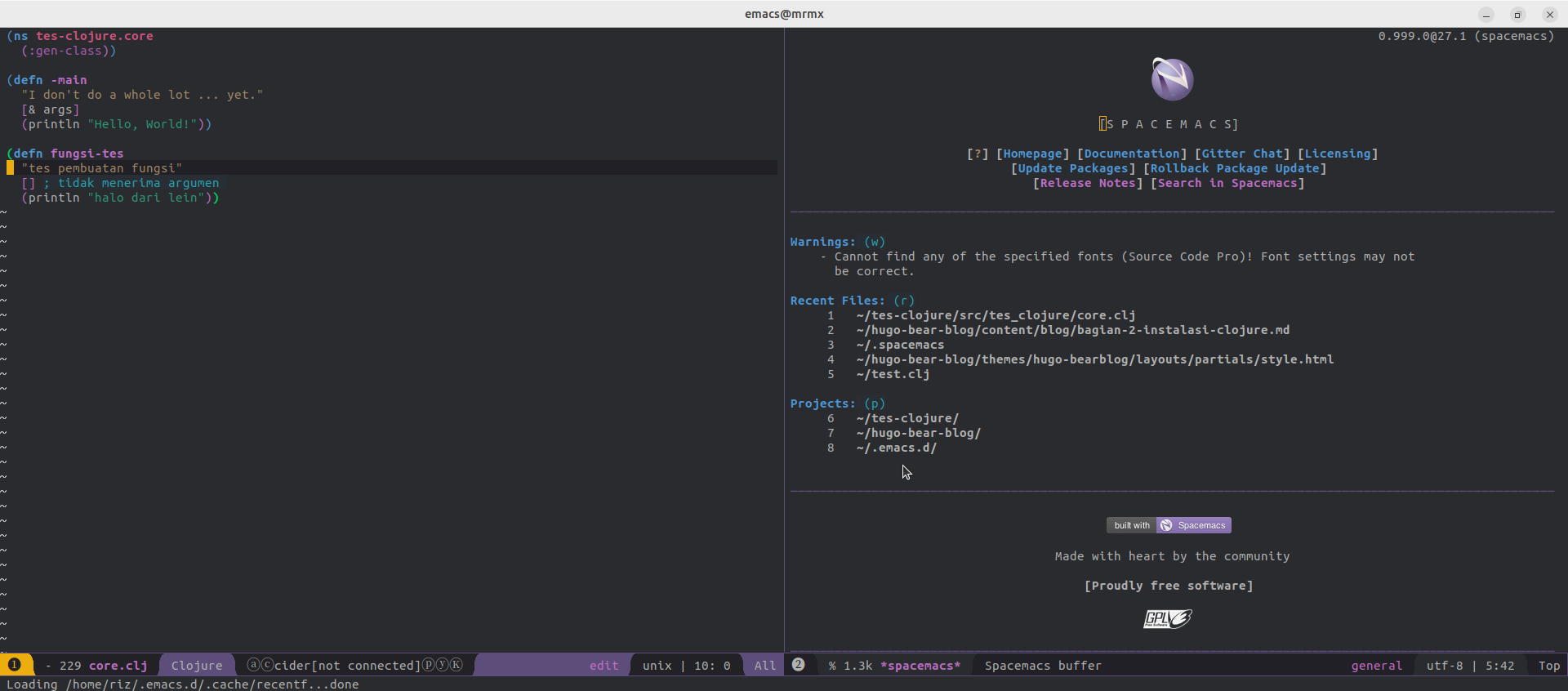Toggle the circled-c minor mode indicator

point(267,665)
